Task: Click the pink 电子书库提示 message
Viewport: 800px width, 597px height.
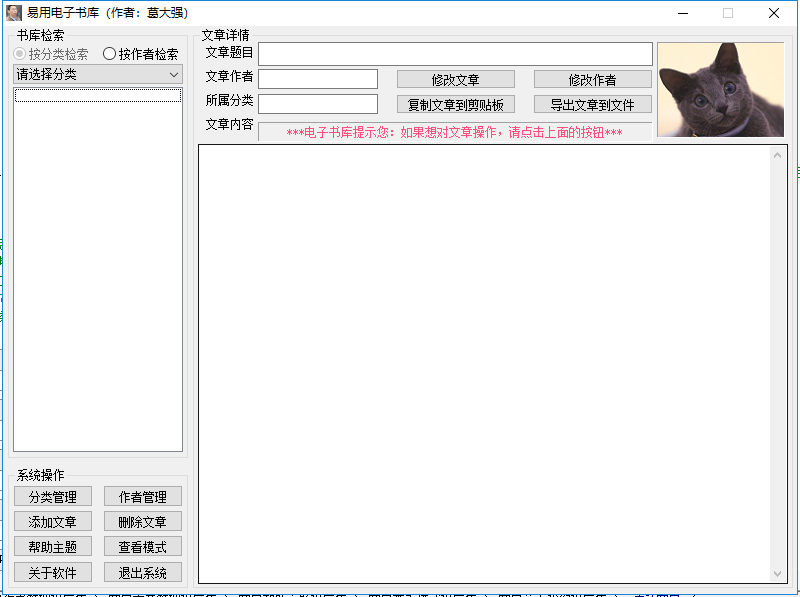Action: pyautogui.click(x=455, y=133)
